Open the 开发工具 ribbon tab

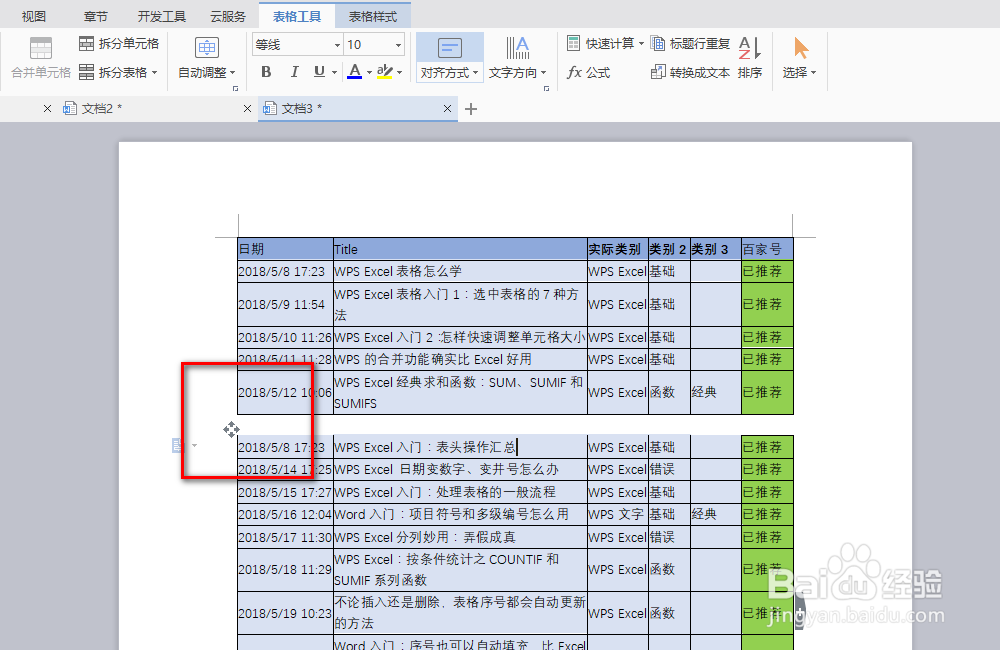pos(162,17)
